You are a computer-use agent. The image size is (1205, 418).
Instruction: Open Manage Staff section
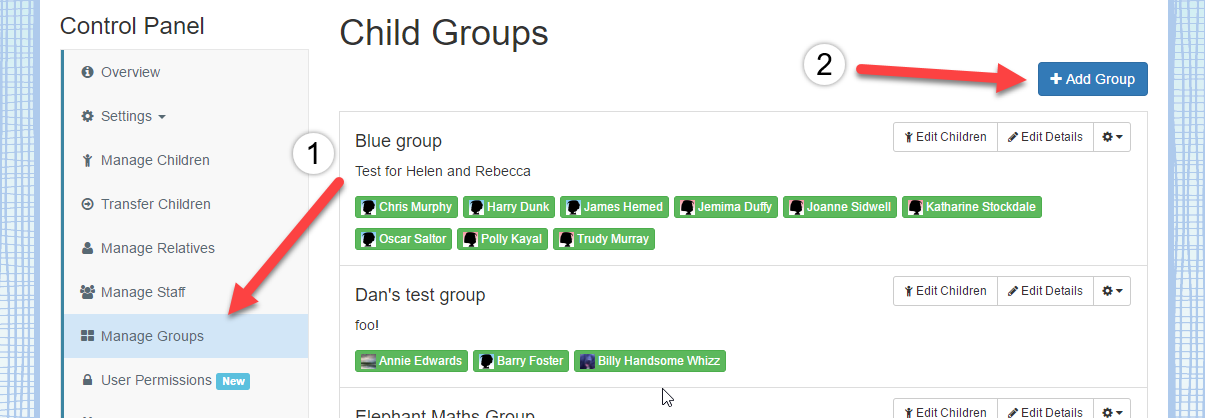186,292
